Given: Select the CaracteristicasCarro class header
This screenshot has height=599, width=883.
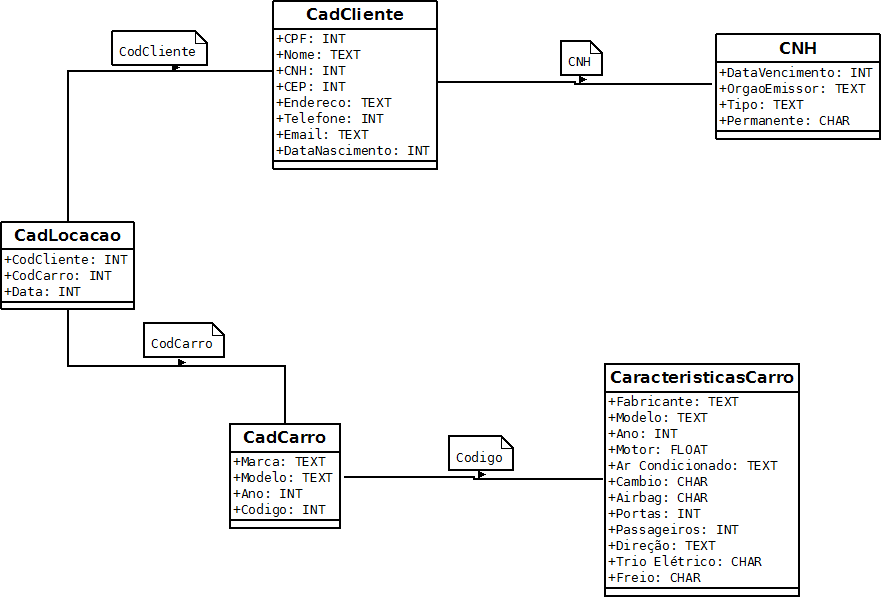Looking at the screenshot, I should (702, 378).
